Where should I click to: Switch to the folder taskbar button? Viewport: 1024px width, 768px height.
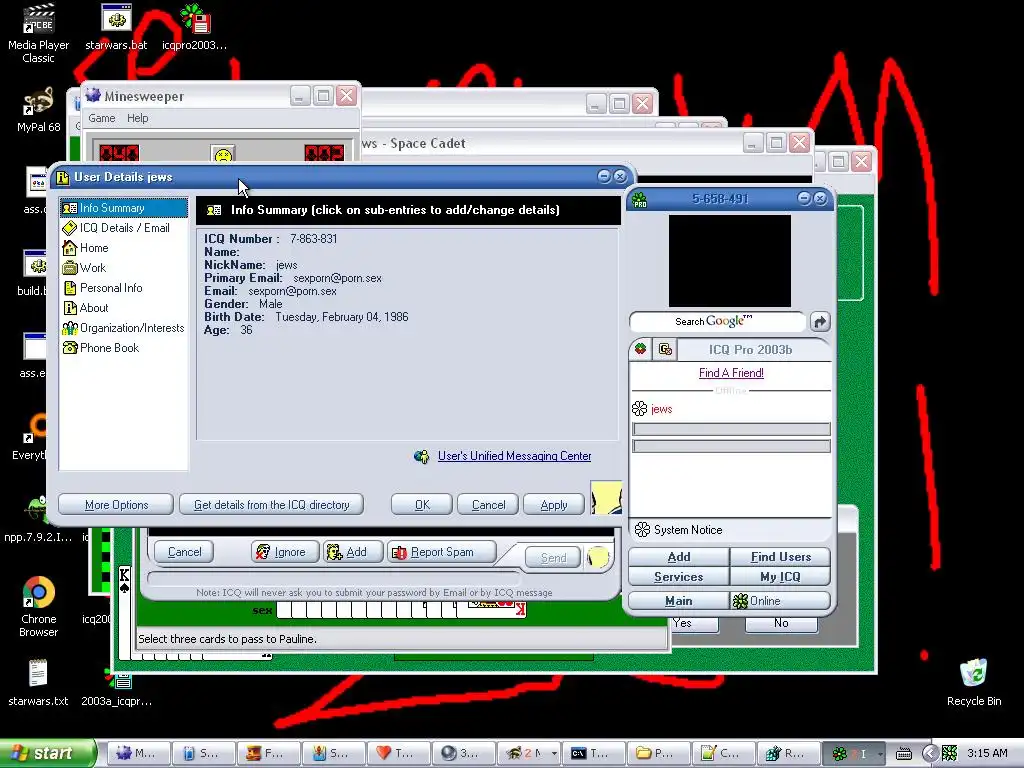pos(659,753)
